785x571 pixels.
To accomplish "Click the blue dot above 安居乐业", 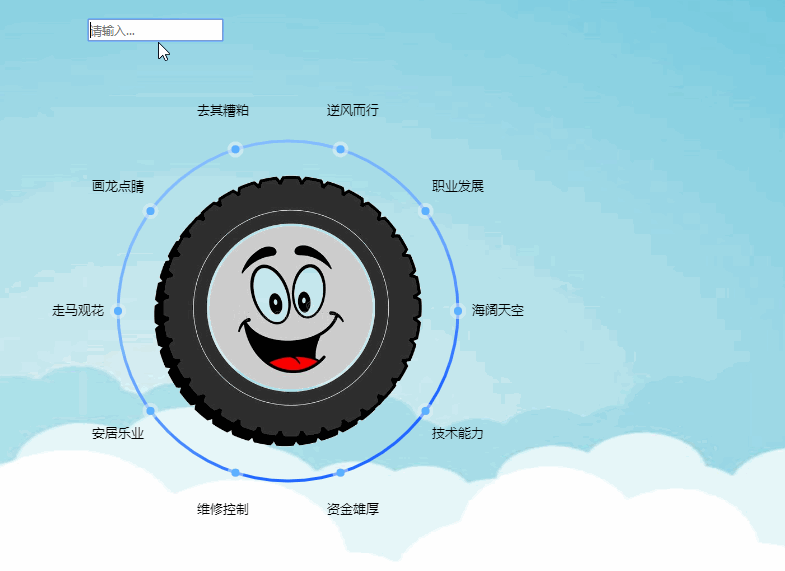I will point(150,411).
